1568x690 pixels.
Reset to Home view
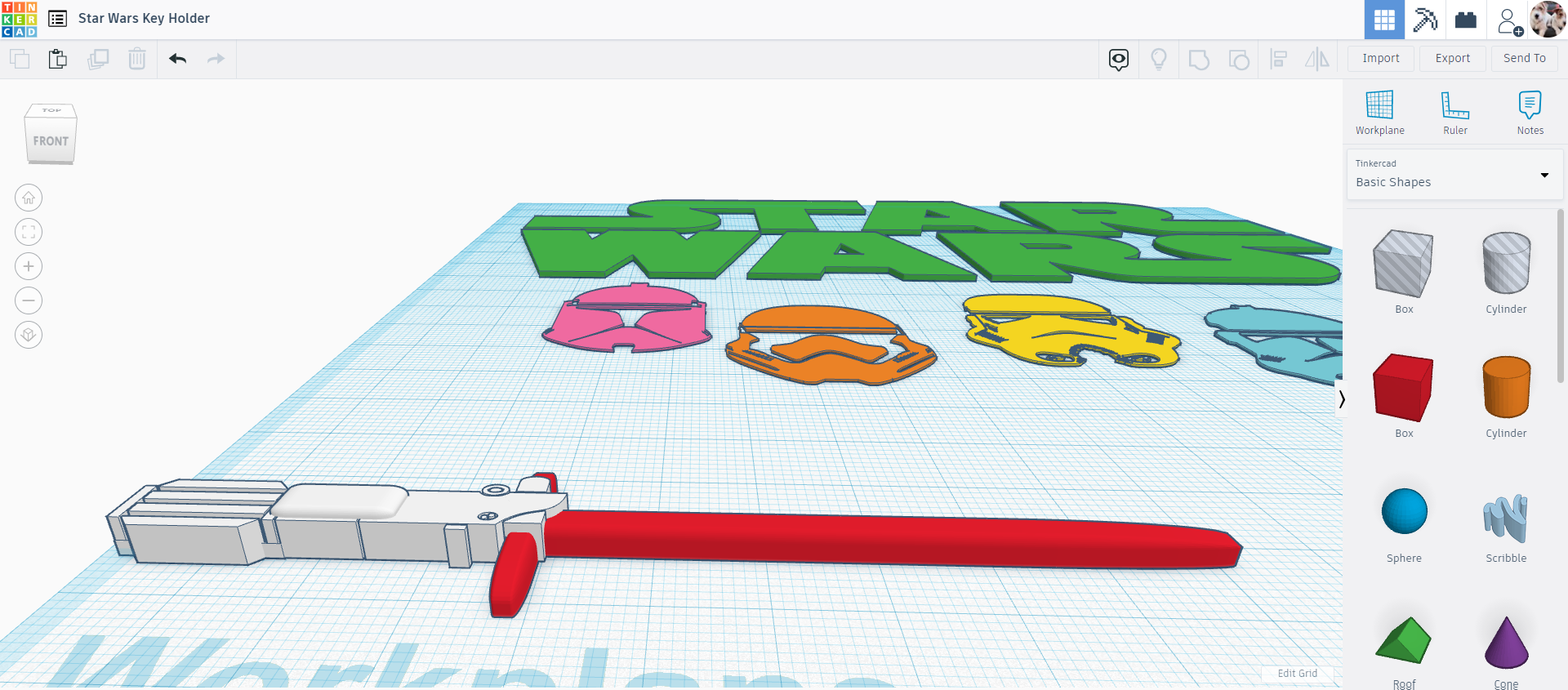coord(29,198)
